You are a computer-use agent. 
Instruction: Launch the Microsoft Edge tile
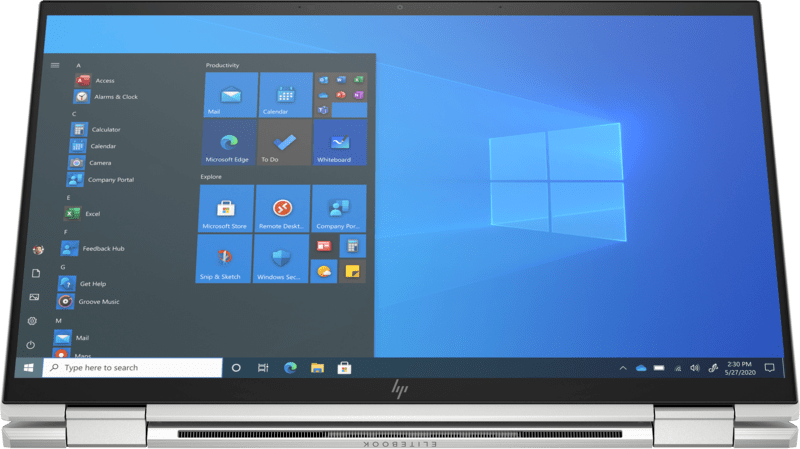point(229,142)
